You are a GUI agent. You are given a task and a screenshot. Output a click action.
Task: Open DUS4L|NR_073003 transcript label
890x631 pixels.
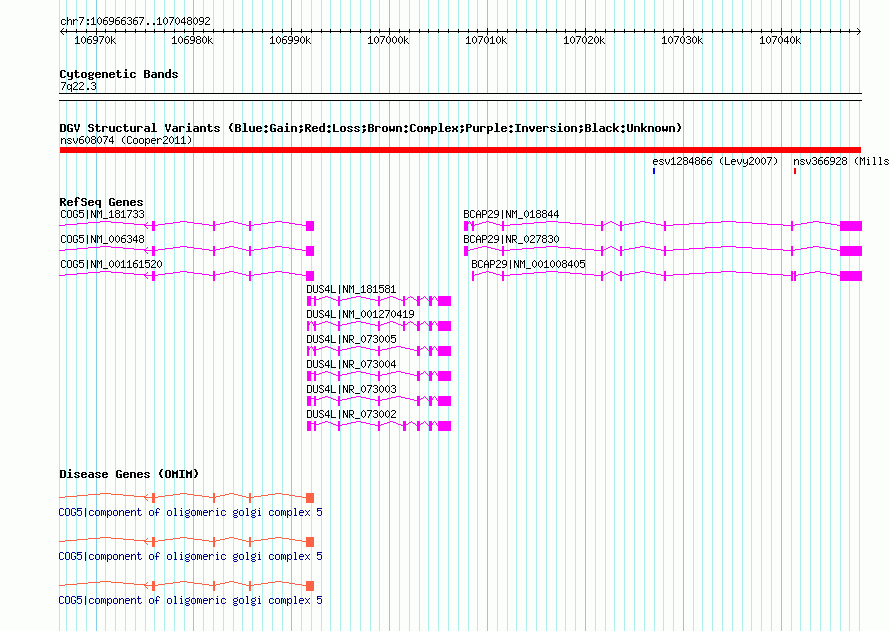(351, 389)
